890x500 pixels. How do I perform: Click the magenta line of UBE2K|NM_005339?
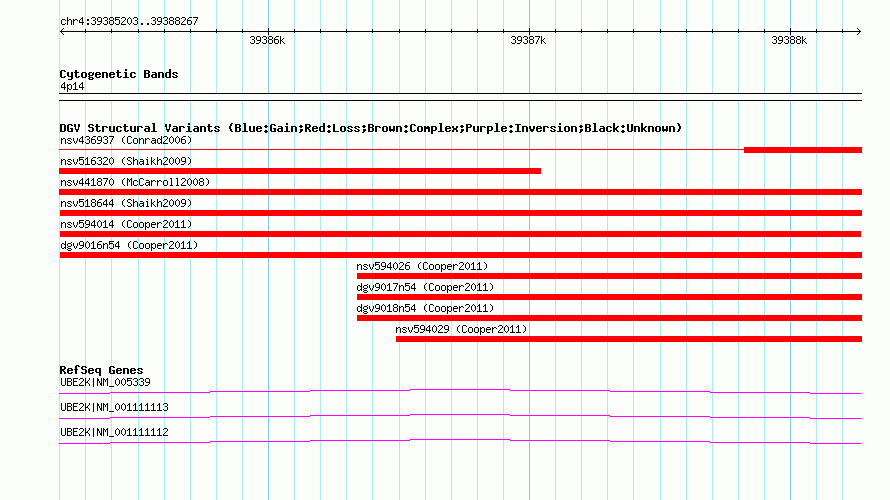tap(460, 391)
